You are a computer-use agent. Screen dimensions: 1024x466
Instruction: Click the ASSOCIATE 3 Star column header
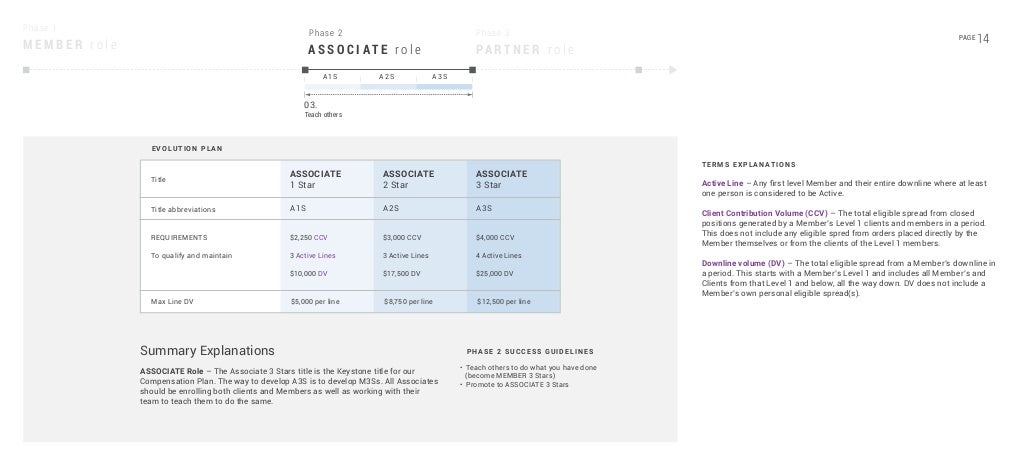(501, 179)
